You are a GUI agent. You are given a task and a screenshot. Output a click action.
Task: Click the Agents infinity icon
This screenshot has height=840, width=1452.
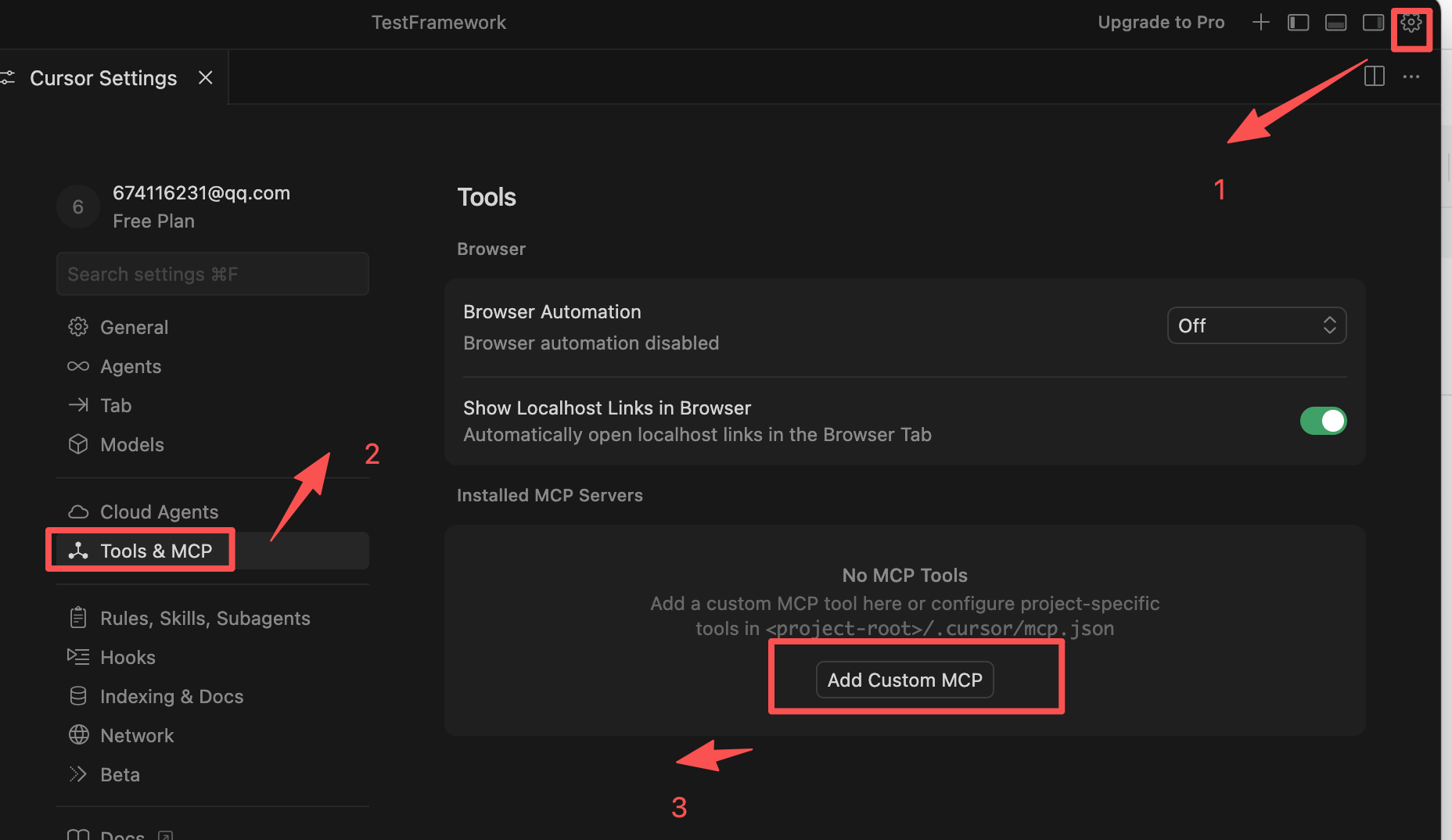coord(78,366)
